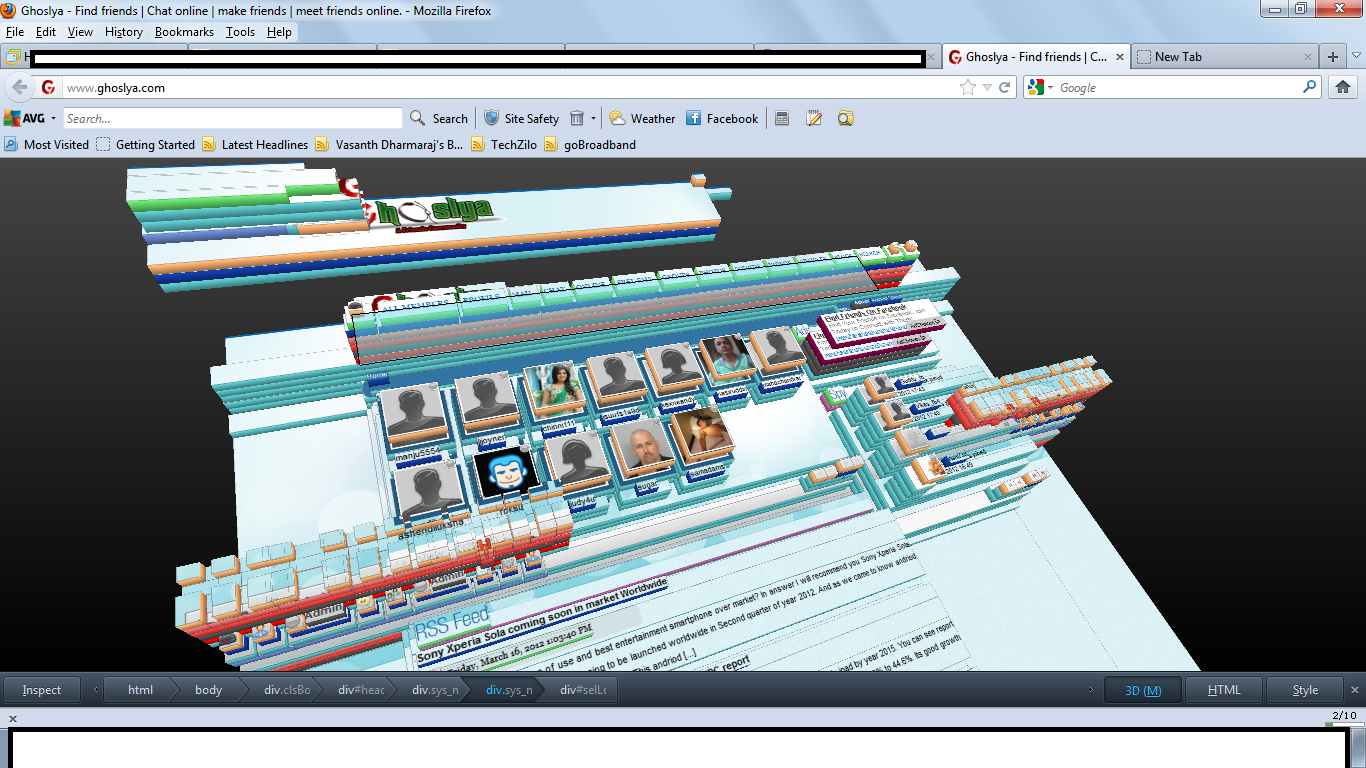Screen dimensions: 1366x768
Task: Click the AVG toolbar trash can icon
Action: click(x=577, y=118)
